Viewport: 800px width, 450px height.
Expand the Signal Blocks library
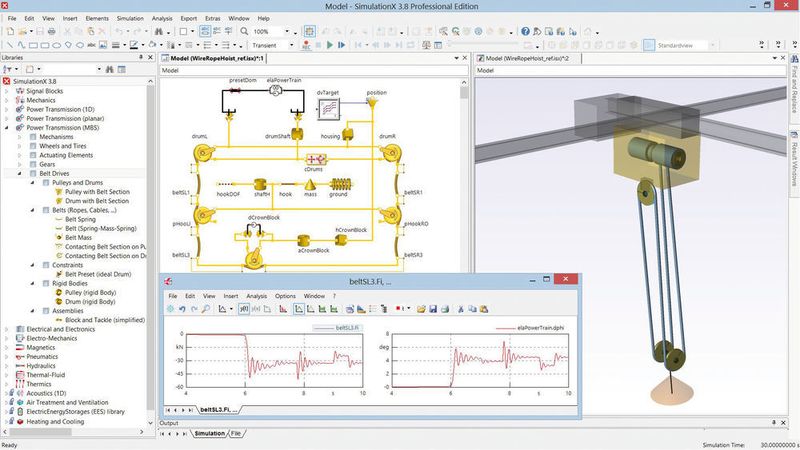[7, 91]
